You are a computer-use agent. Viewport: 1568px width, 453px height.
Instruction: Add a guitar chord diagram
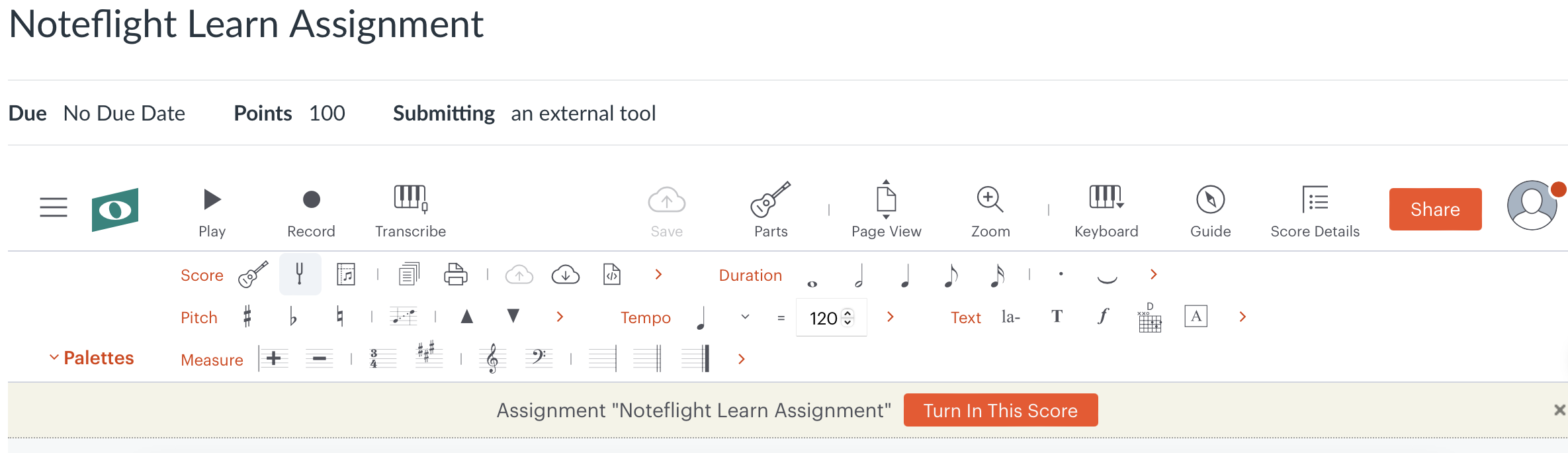pyautogui.click(x=1149, y=318)
